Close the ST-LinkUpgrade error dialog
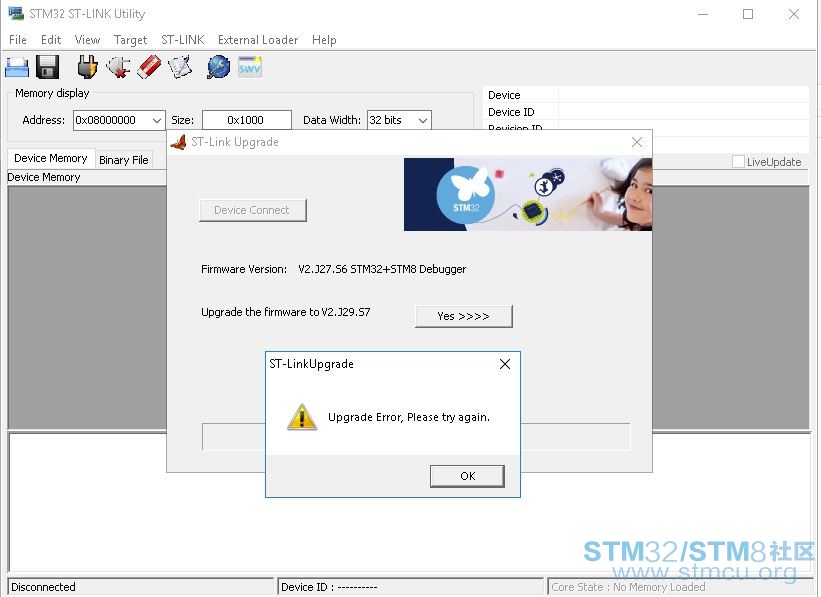Image resolution: width=821 pixels, height=597 pixels. (x=505, y=364)
